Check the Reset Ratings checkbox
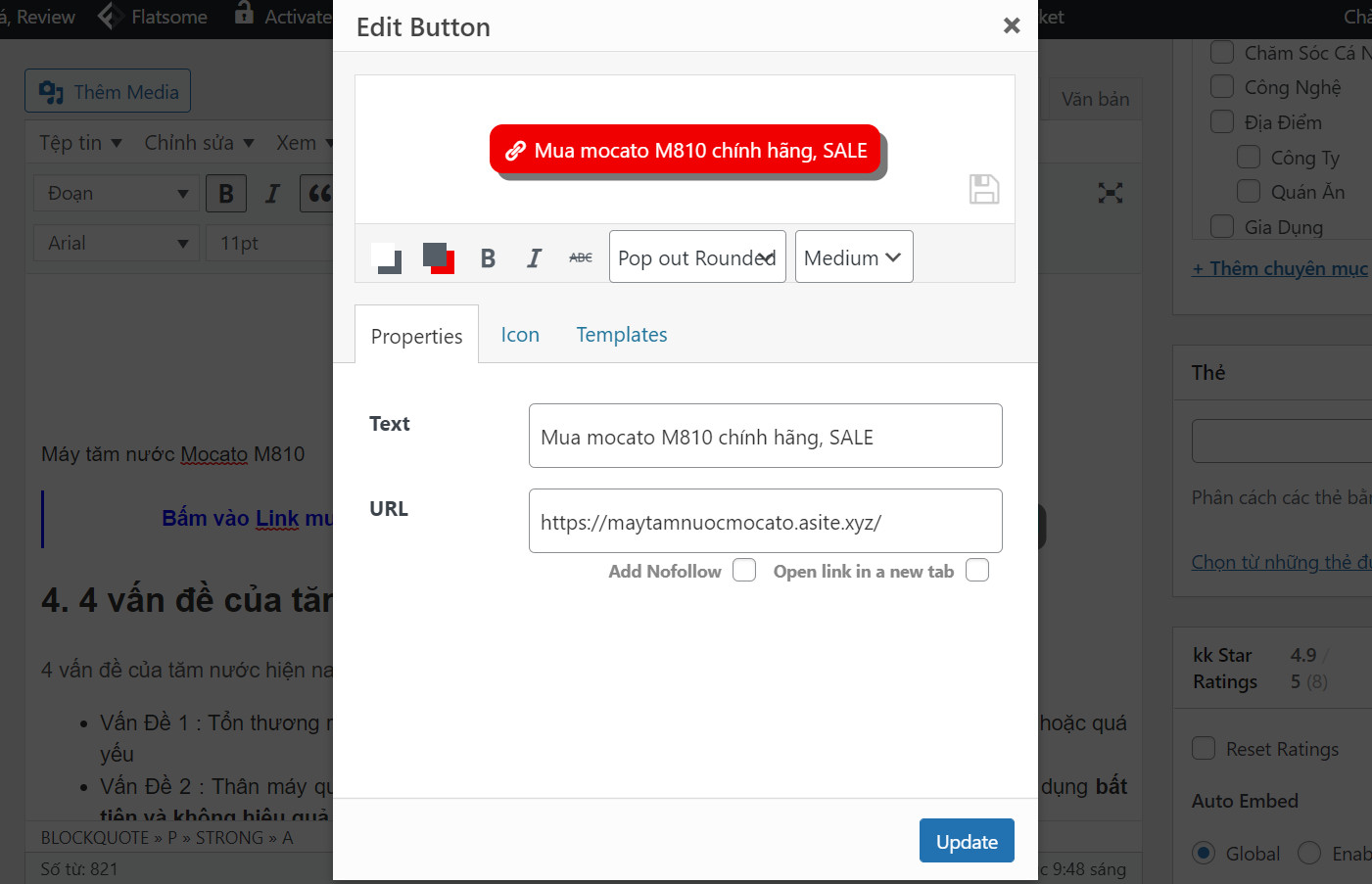This screenshot has width=1372, height=884. point(1204,748)
